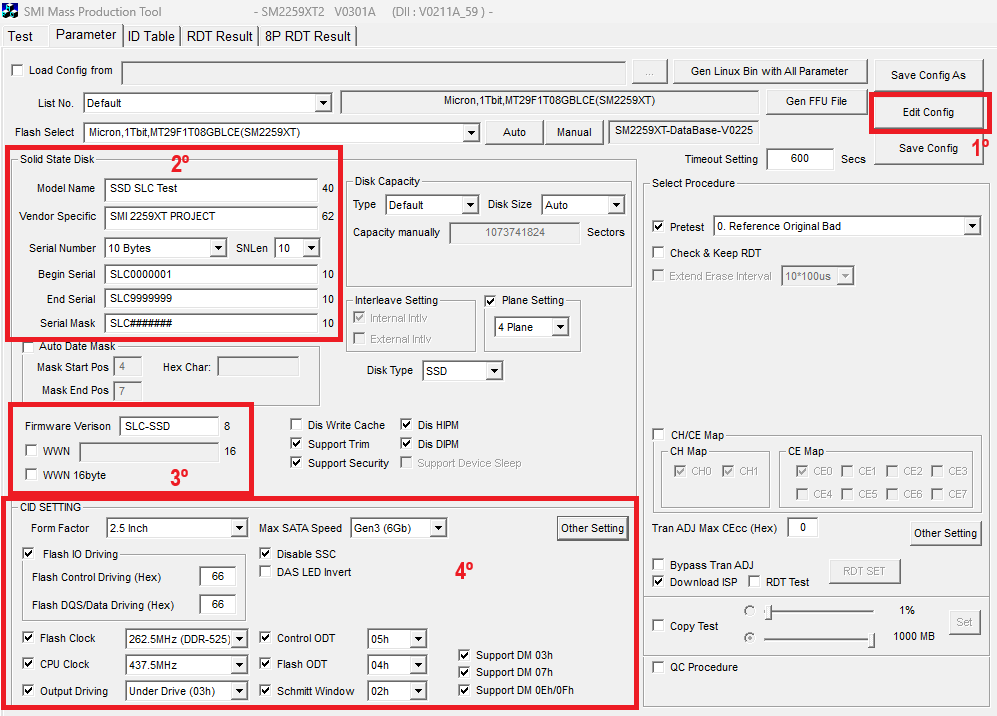This screenshot has height=716, width=997.
Task: Click the Timeout Setting input field
Action: [800, 159]
